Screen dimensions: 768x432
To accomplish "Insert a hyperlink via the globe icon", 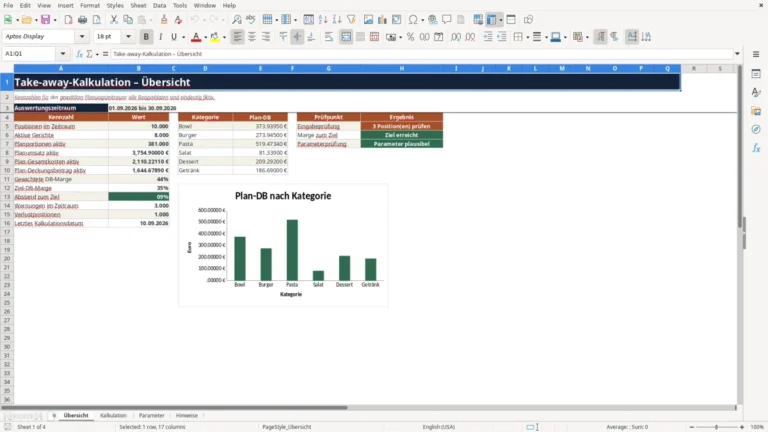I will [432, 20].
